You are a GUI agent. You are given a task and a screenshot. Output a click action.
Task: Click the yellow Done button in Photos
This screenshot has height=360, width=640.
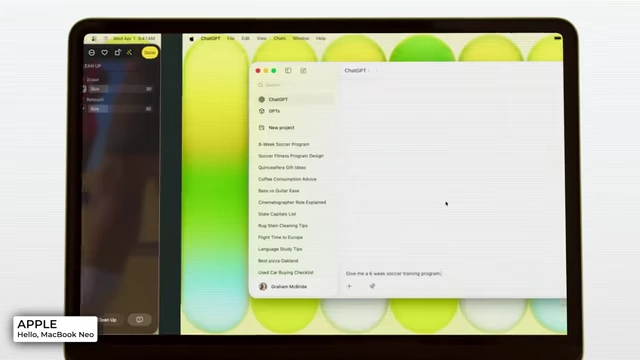click(x=150, y=53)
